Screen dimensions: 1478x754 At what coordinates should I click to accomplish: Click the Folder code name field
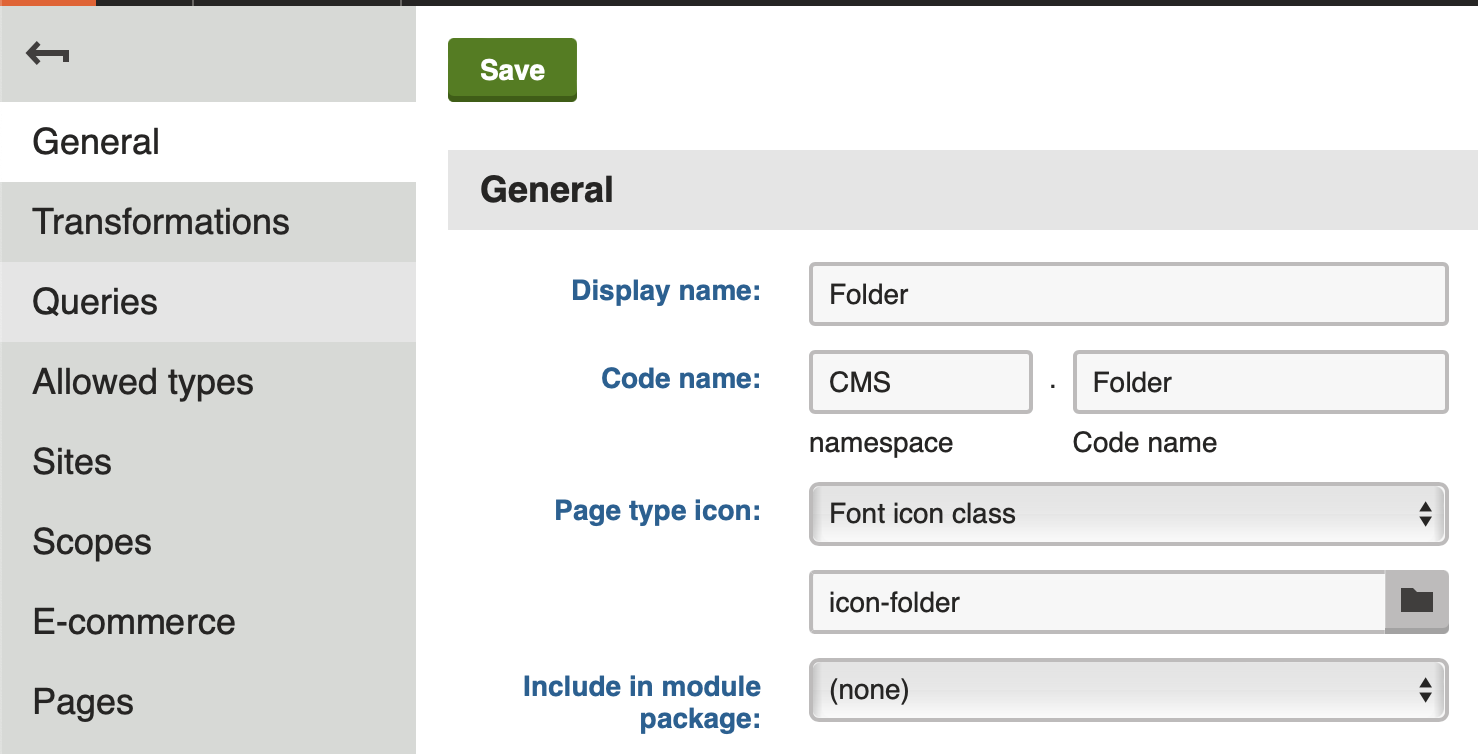pyautogui.click(x=1260, y=382)
